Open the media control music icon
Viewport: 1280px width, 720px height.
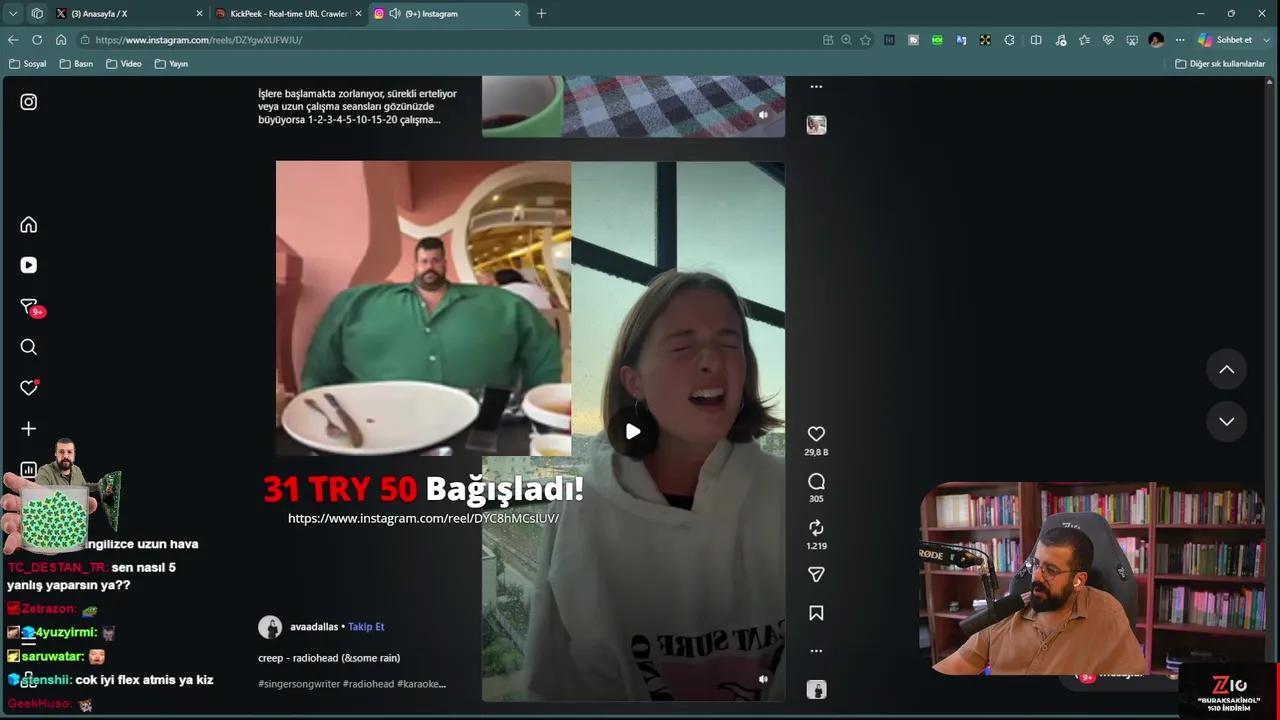(1060, 40)
